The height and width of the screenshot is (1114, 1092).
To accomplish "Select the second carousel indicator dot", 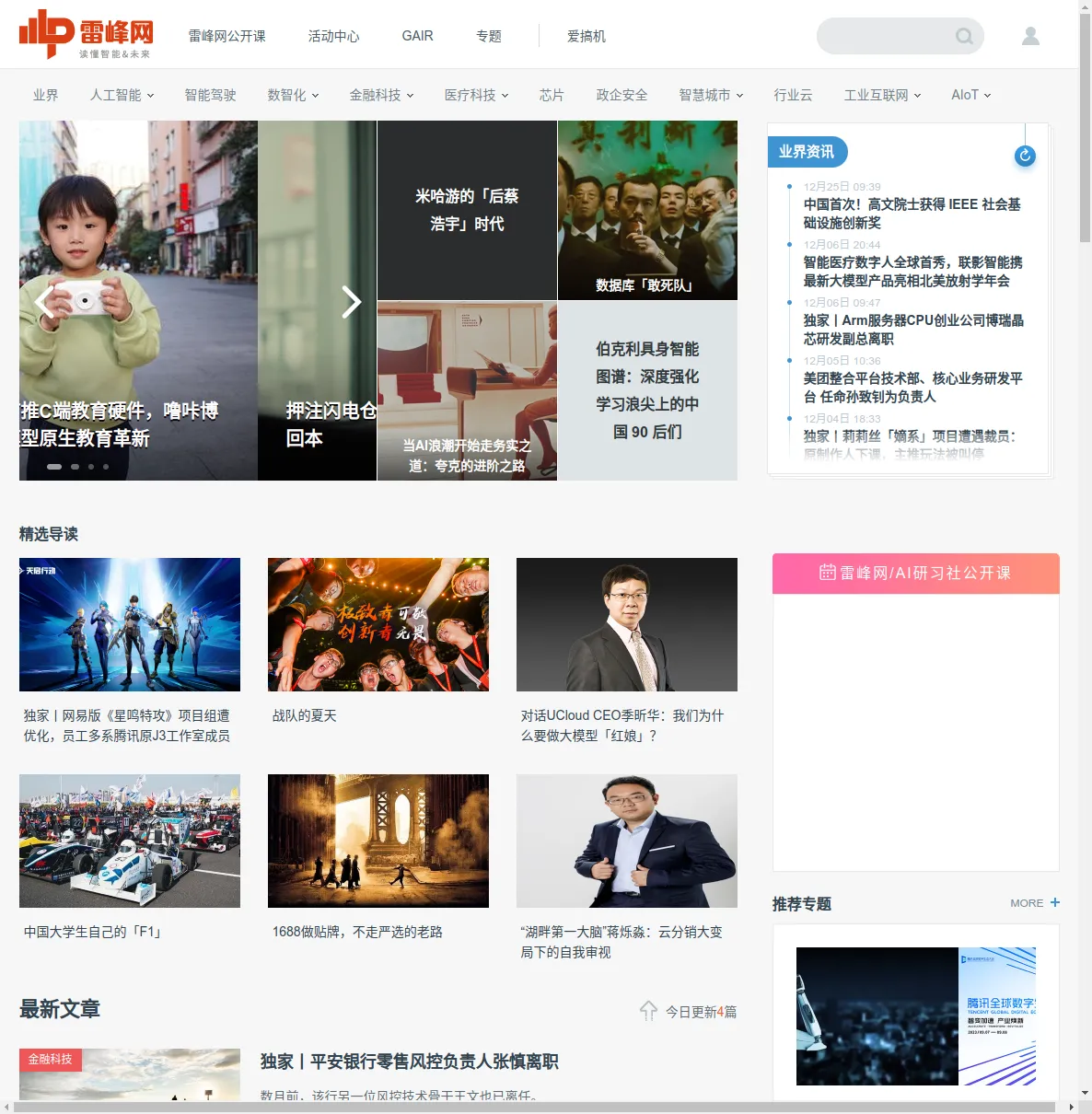I will coord(75,467).
